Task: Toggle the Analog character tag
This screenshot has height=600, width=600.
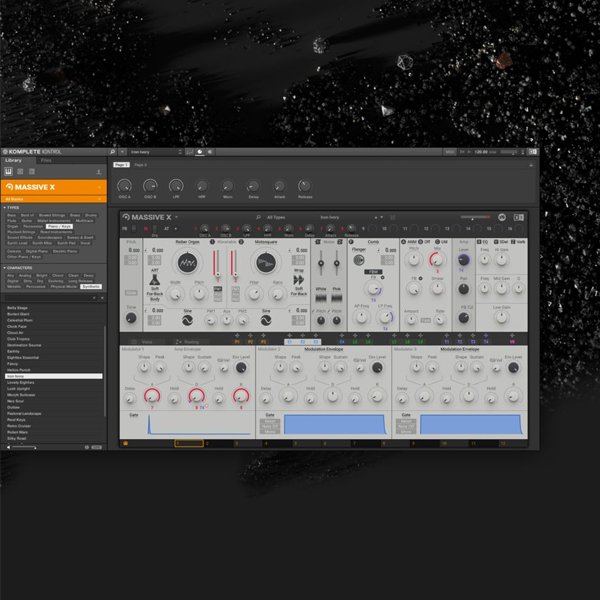Action: tap(25, 275)
